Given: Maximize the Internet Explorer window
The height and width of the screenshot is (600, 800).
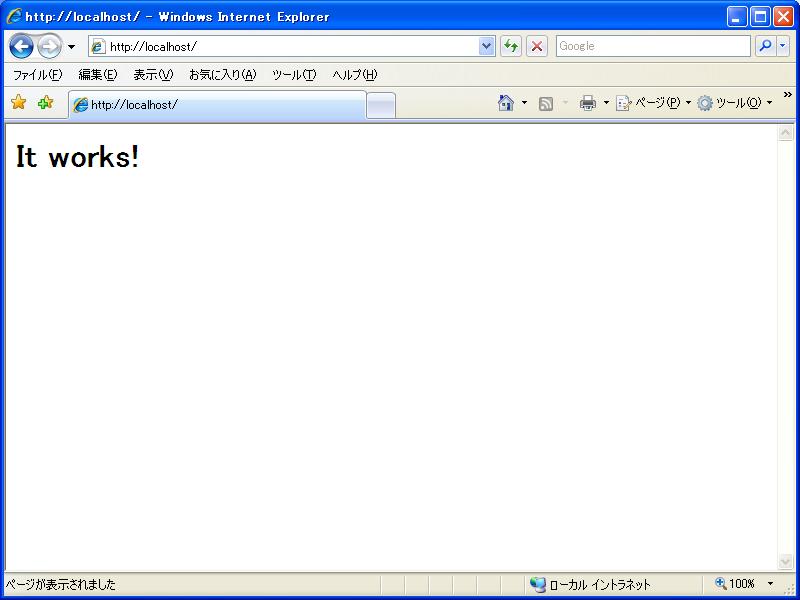Looking at the screenshot, I should click(x=760, y=17).
